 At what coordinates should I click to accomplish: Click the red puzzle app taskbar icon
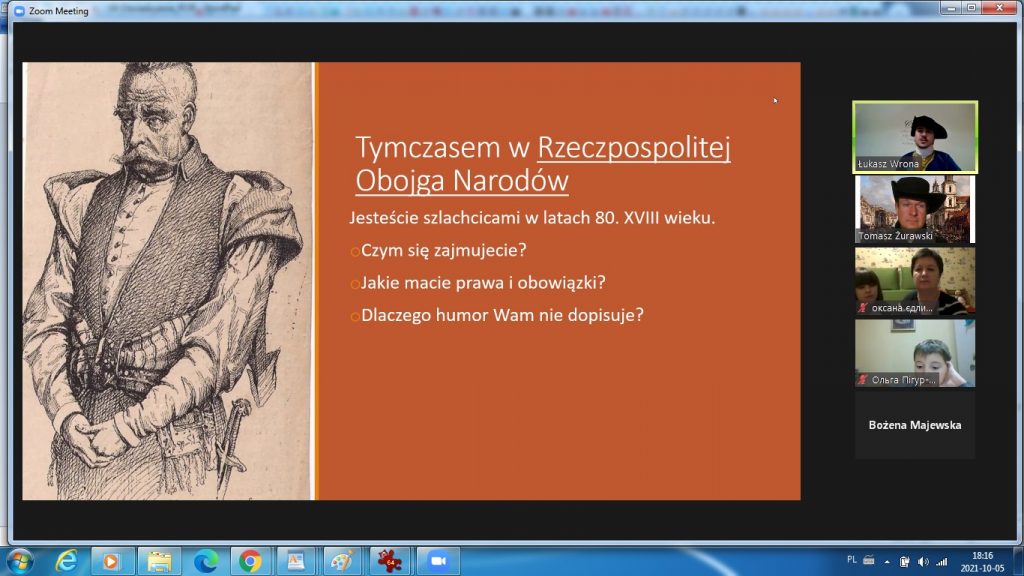pos(390,560)
